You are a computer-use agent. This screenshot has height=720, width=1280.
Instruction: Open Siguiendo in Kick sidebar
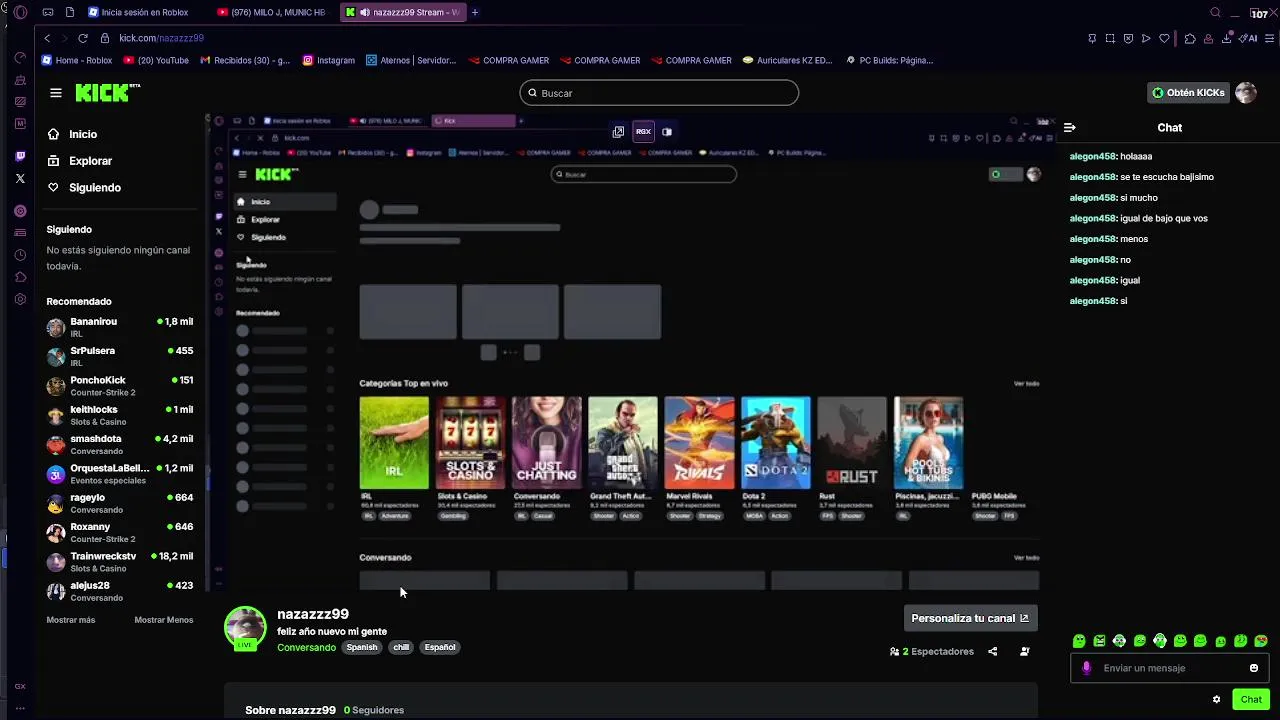pyautogui.click(x=94, y=188)
